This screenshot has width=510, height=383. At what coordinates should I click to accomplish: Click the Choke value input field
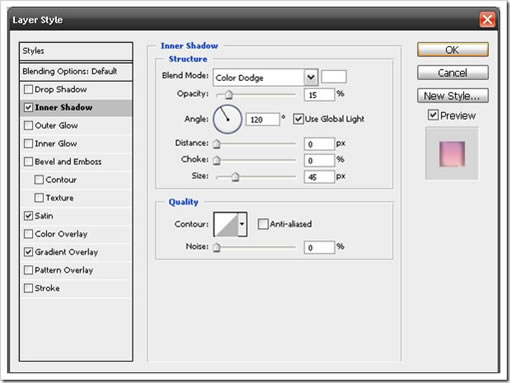click(319, 160)
